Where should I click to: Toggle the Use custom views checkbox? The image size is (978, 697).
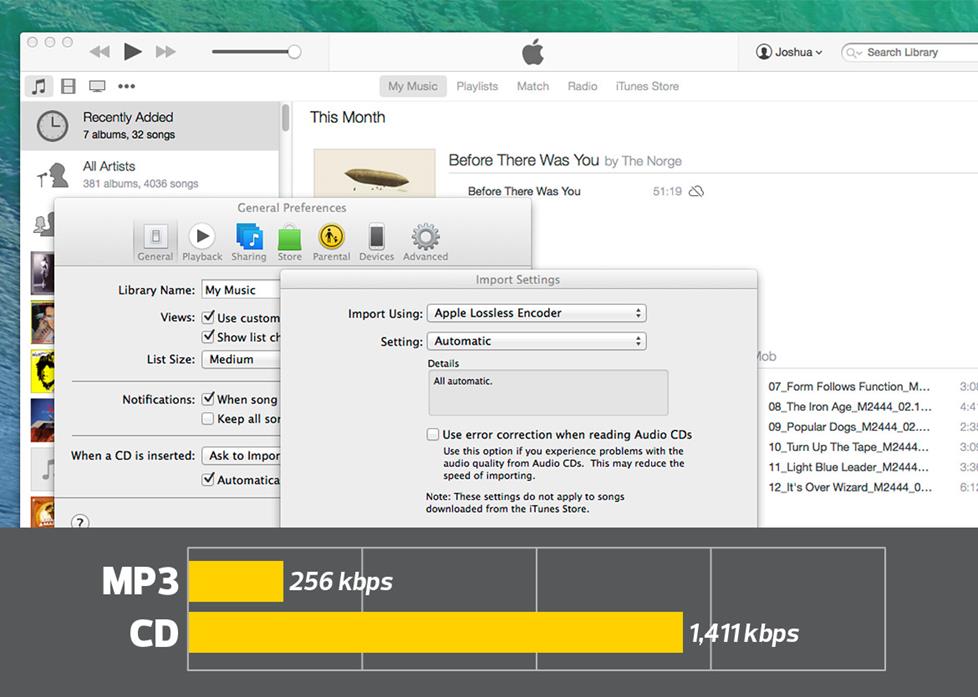coord(208,317)
